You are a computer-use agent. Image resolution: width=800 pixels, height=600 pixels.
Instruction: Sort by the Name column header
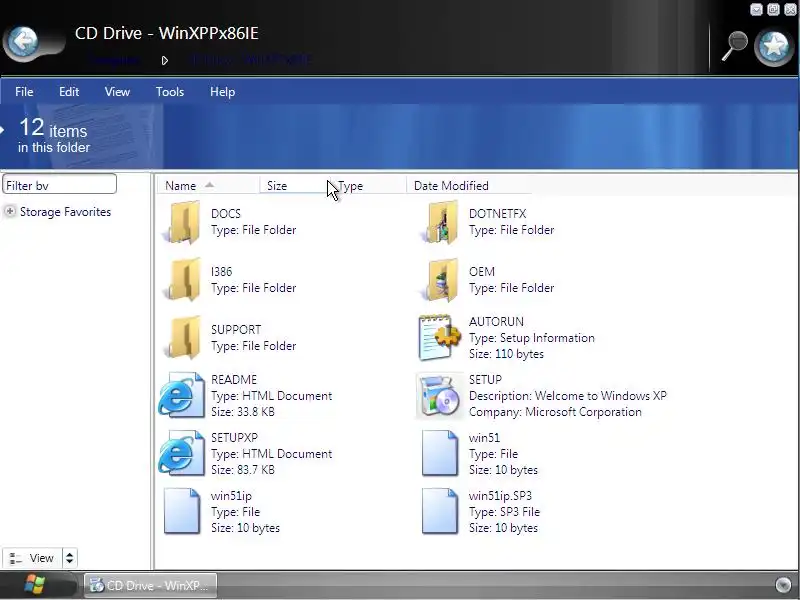(x=208, y=186)
